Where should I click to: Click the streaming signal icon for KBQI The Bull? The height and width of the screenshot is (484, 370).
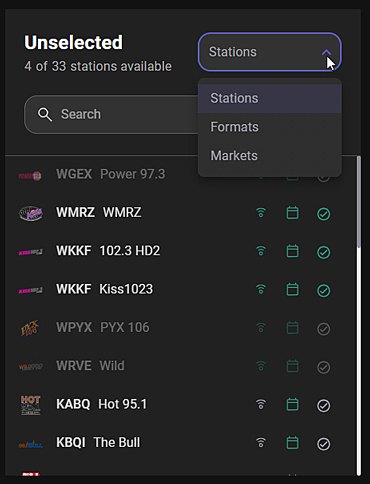261,443
